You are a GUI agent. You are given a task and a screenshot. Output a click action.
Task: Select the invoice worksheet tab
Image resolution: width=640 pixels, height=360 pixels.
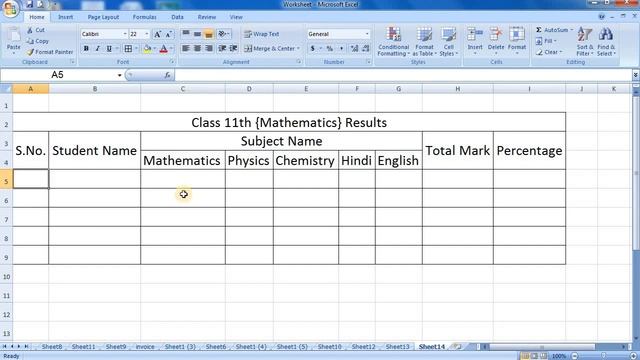[x=145, y=347]
